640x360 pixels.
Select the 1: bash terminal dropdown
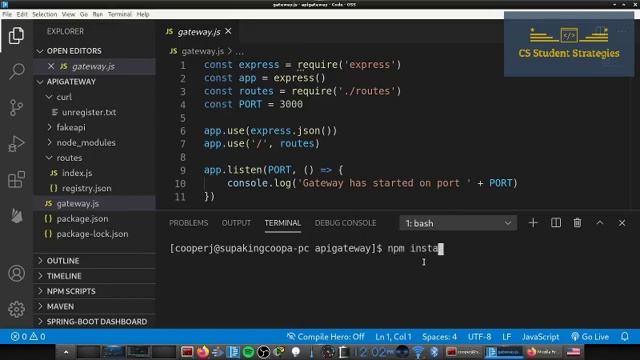(x=458, y=223)
